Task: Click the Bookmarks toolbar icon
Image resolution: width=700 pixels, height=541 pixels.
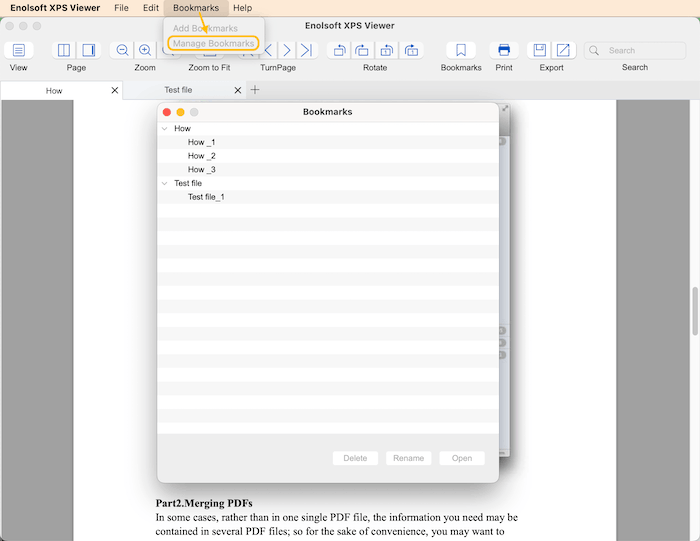Action: pos(461,50)
